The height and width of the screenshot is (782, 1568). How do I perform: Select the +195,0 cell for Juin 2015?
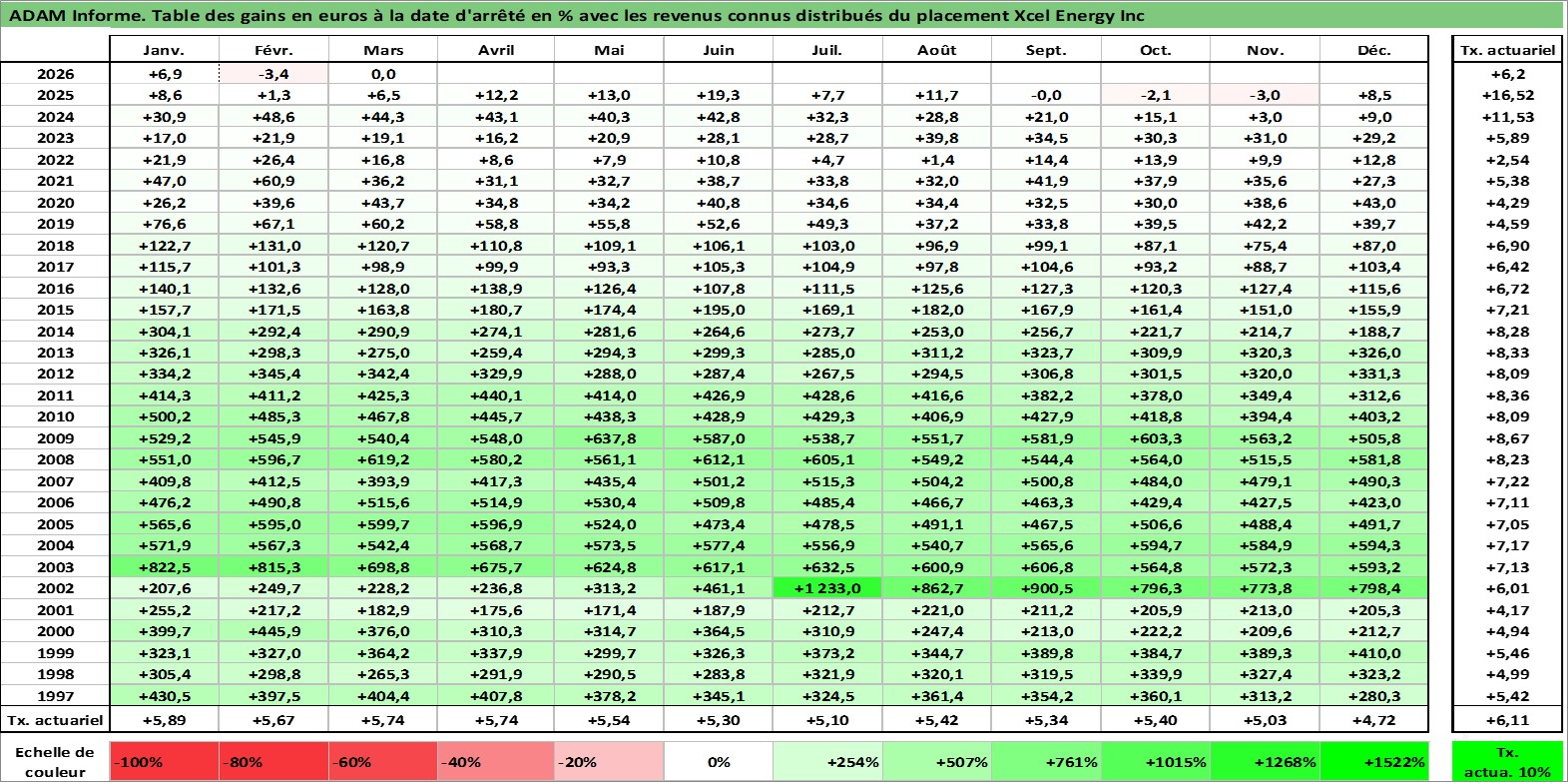click(719, 310)
